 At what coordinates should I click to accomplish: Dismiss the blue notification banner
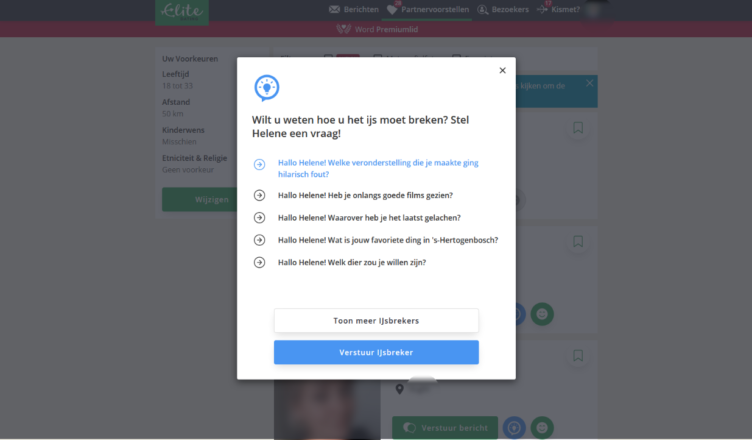(x=589, y=83)
